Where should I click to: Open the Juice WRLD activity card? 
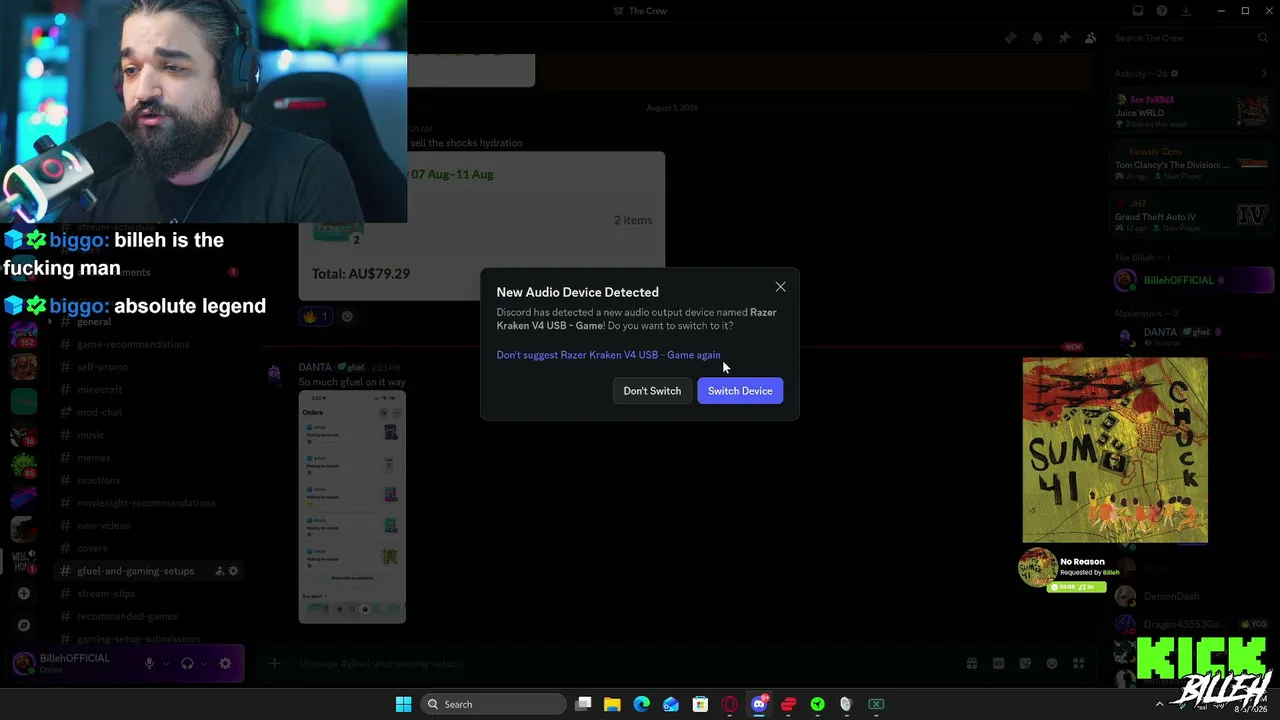coord(1192,112)
